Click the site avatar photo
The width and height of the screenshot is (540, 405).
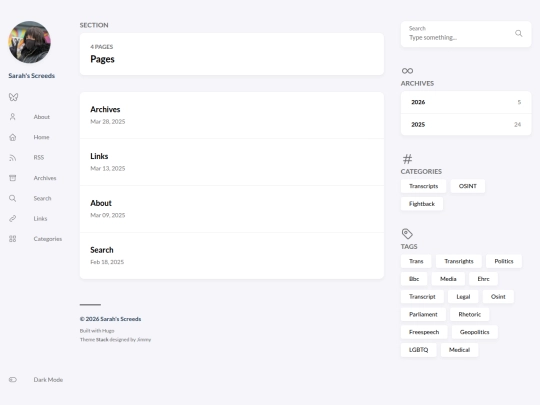pos(30,42)
